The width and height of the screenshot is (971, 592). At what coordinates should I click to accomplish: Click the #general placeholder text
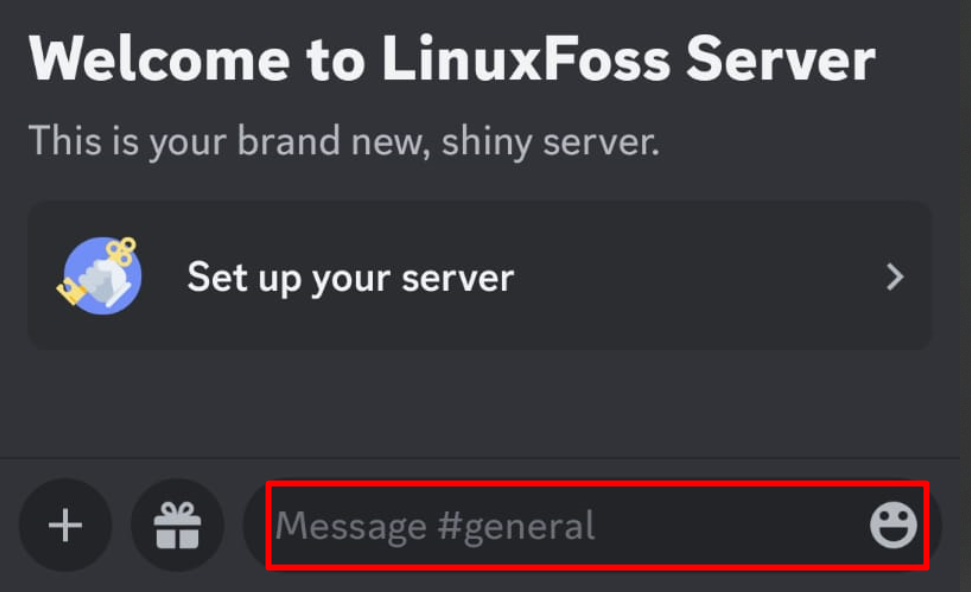516,527
